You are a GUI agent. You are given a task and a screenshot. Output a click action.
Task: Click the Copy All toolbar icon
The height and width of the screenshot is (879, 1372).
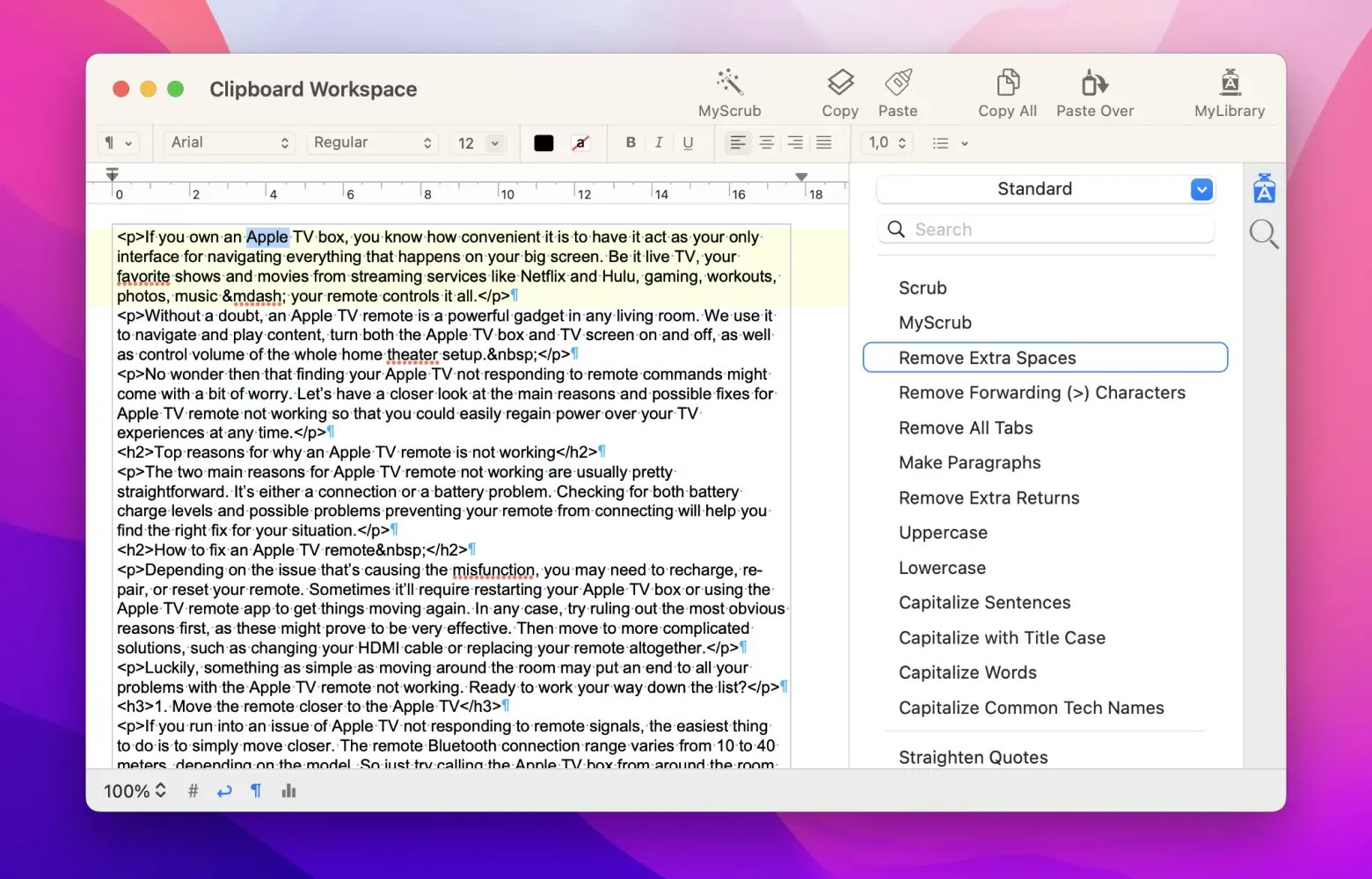[x=1007, y=83]
